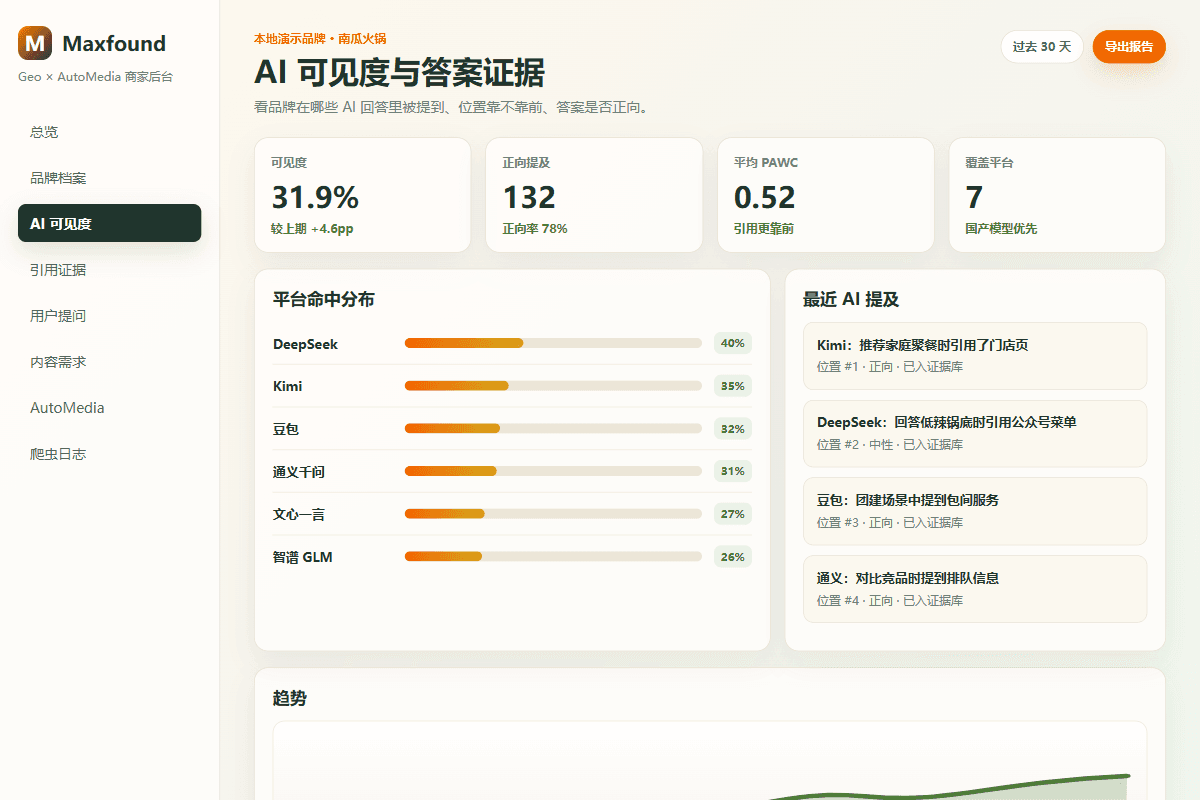
Task: Click the Maxfound M logo icon
Action: pos(36,43)
